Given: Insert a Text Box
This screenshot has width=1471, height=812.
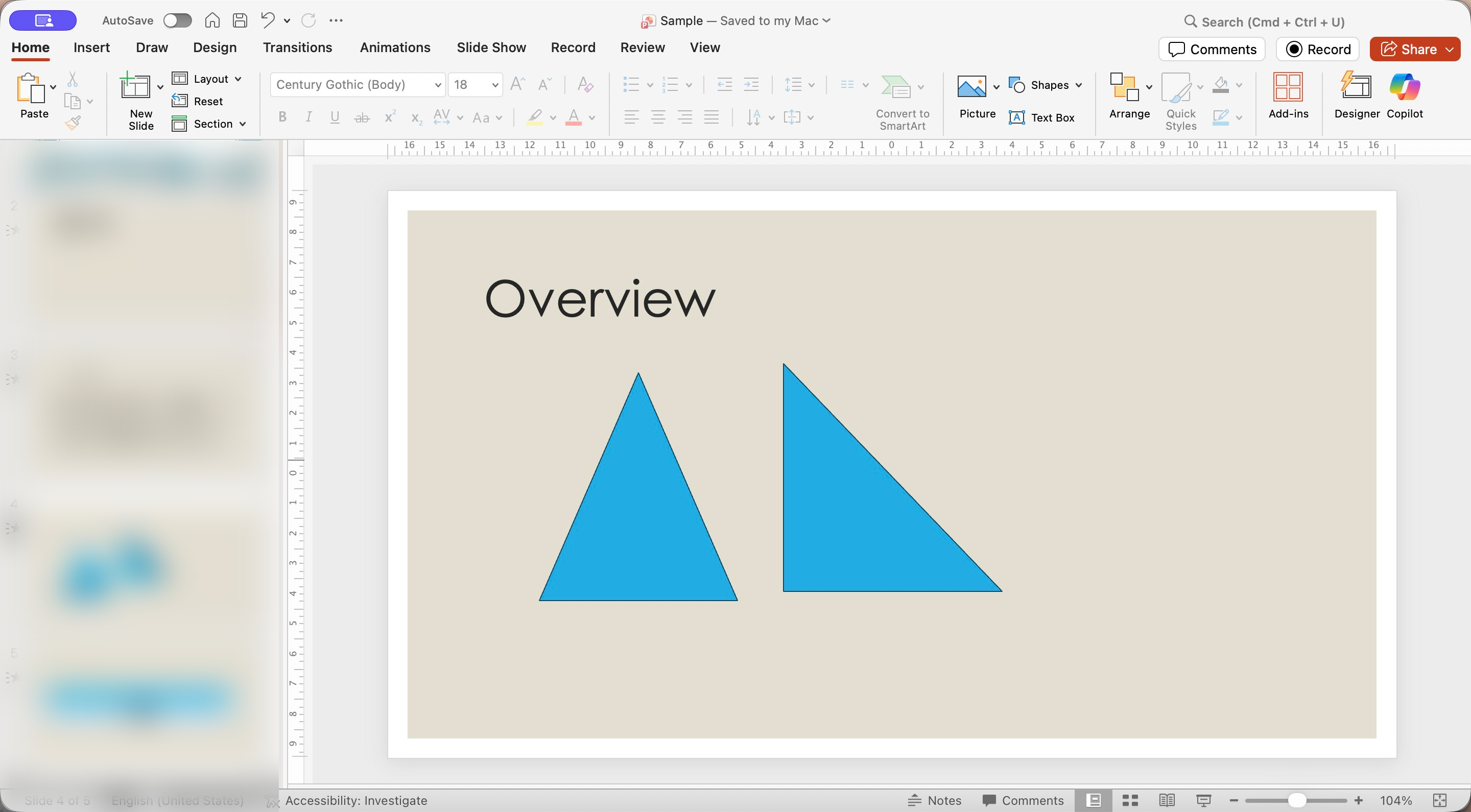Looking at the screenshot, I should [1041, 117].
